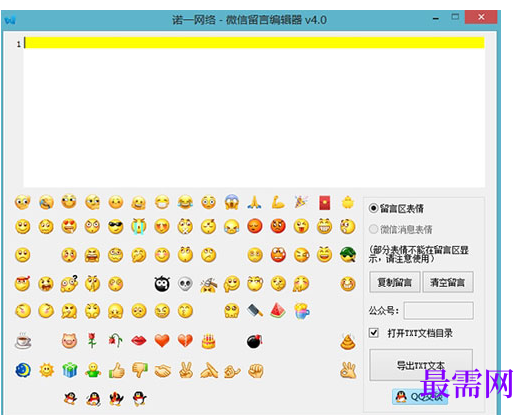Image resolution: width=532 pixels, height=415 pixels.
Task: Insert the blue moon emoji
Action: [23, 370]
